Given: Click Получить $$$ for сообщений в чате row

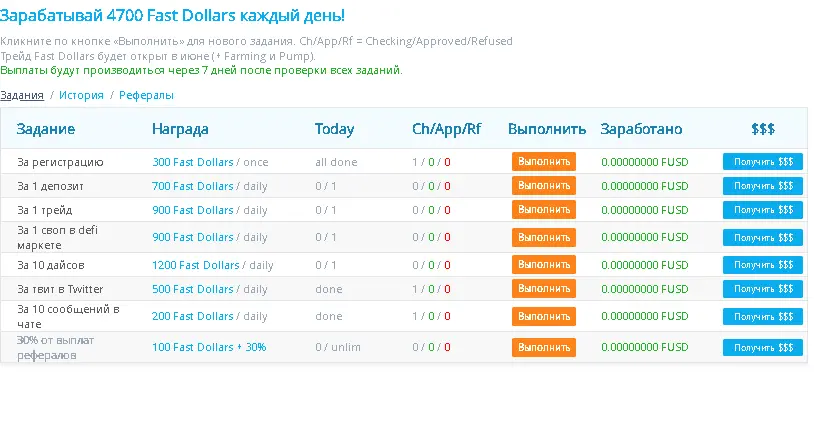Looking at the screenshot, I should coord(763,316).
